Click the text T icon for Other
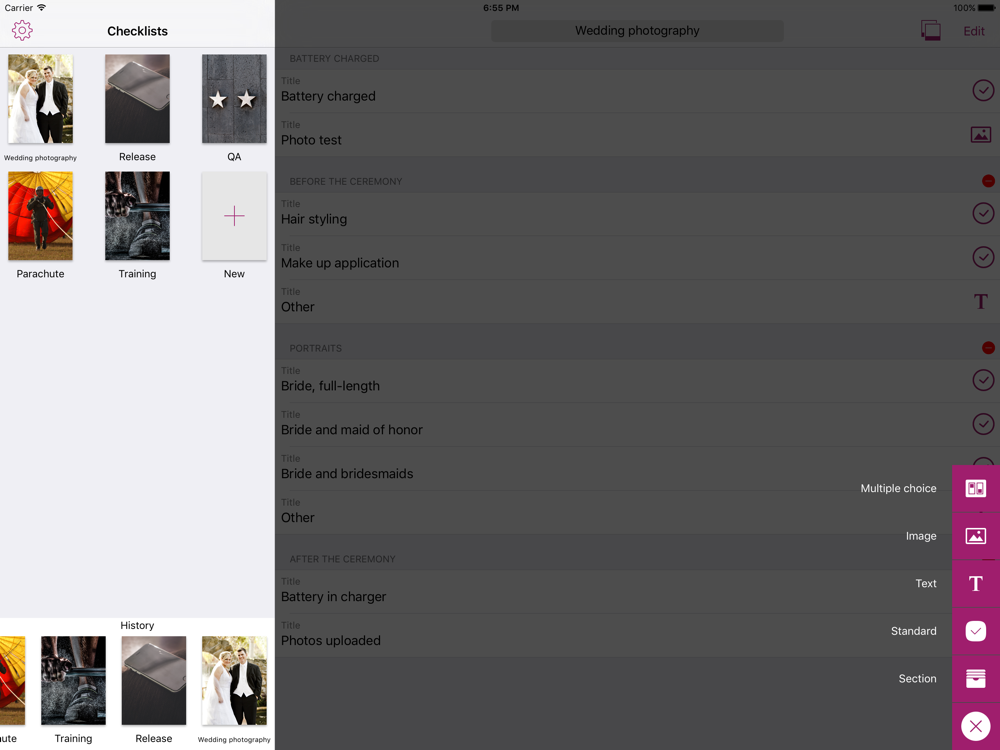Image resolution: width=1000 pixels, height=750 pixels. tap(981, 301)
